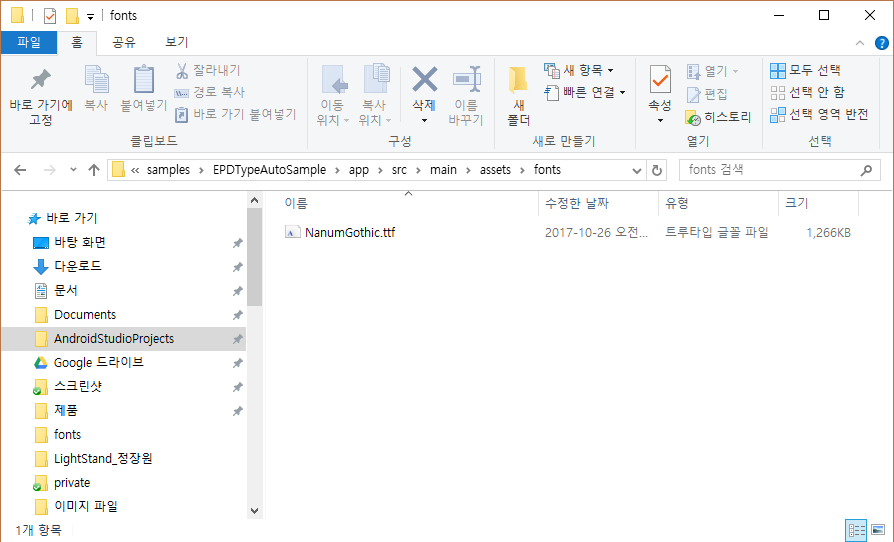Click Select none (선택 안 함)
The width and height of the screenshot is (894, 542).
[x=807, y=92]
